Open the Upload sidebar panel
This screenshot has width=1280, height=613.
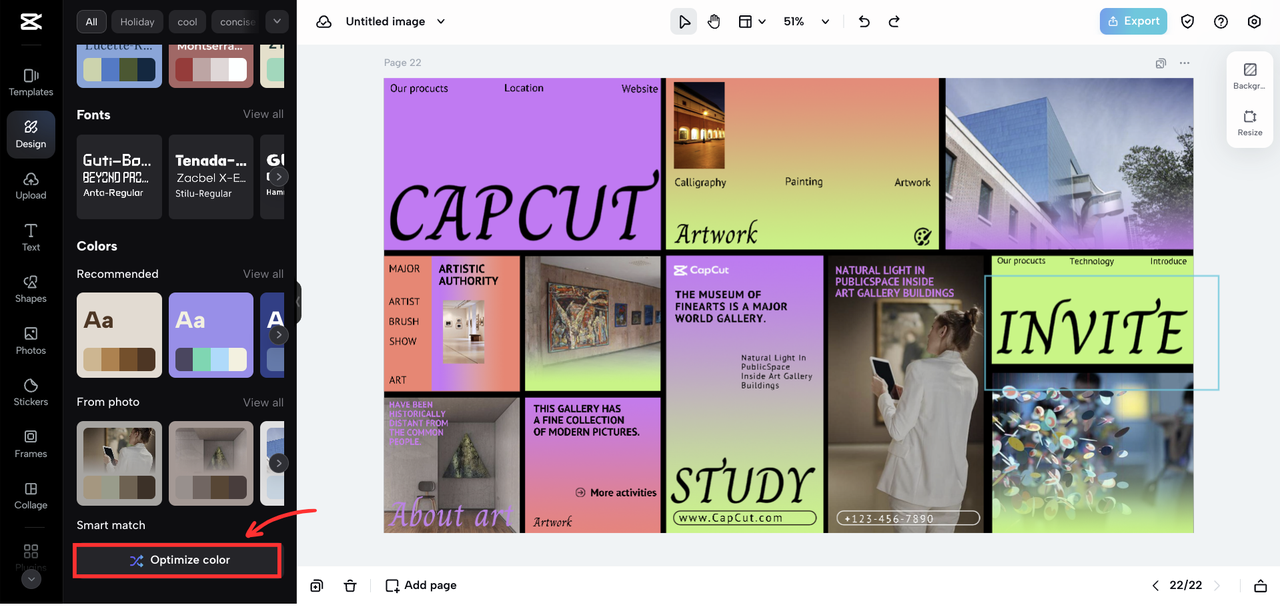[x=31, y=185]
